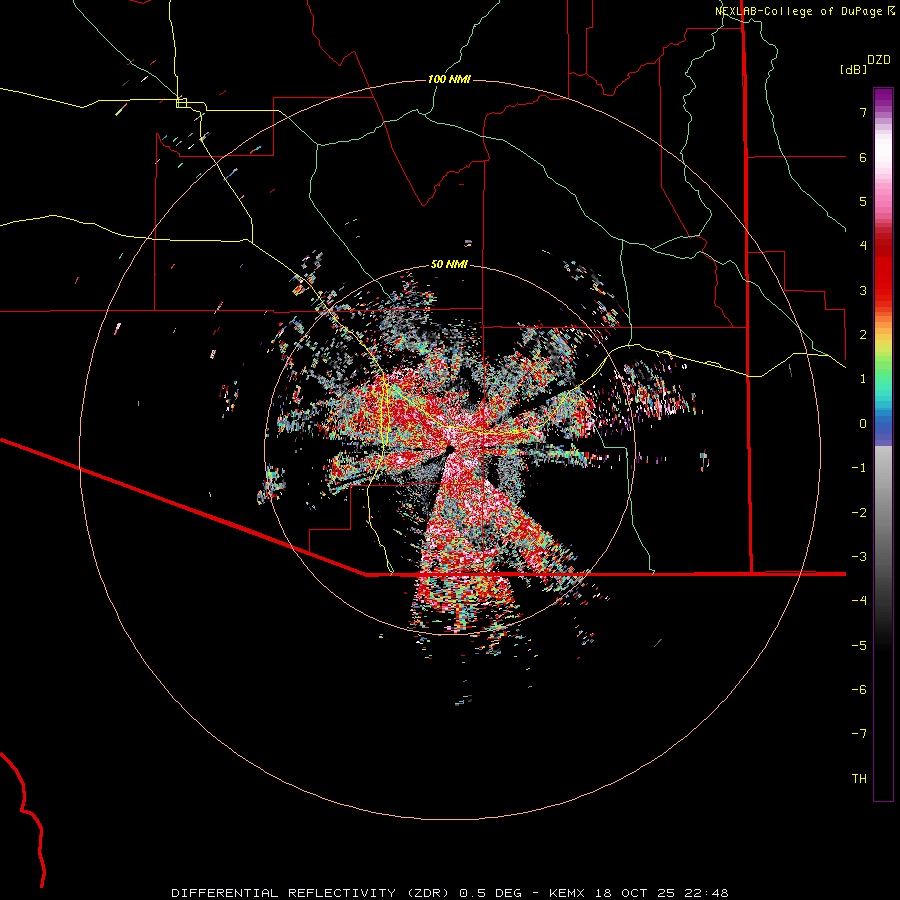
Task: Click the -6 value on color scale
Action: click(859, 690)
